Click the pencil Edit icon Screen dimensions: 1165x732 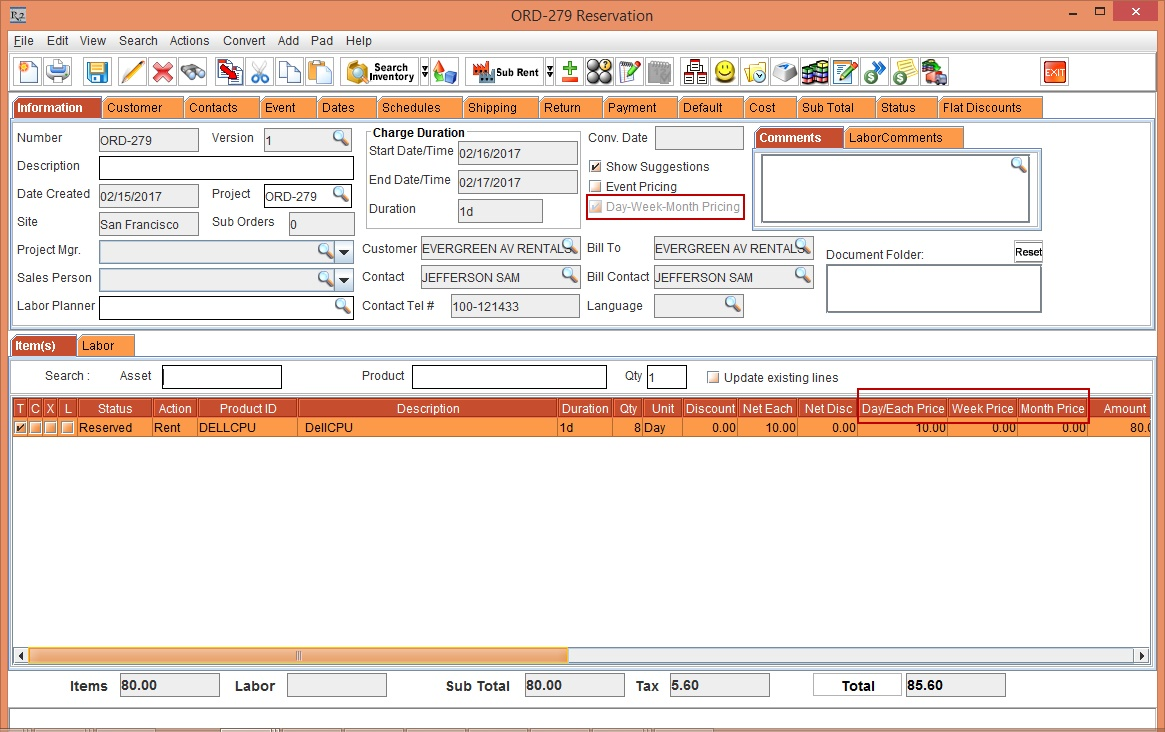[132, 72]
